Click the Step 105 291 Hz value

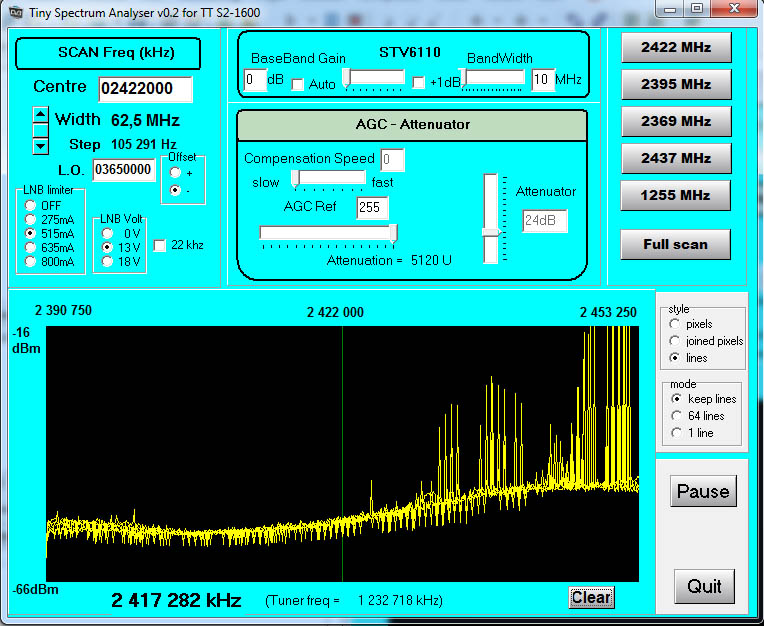(144, 145)
